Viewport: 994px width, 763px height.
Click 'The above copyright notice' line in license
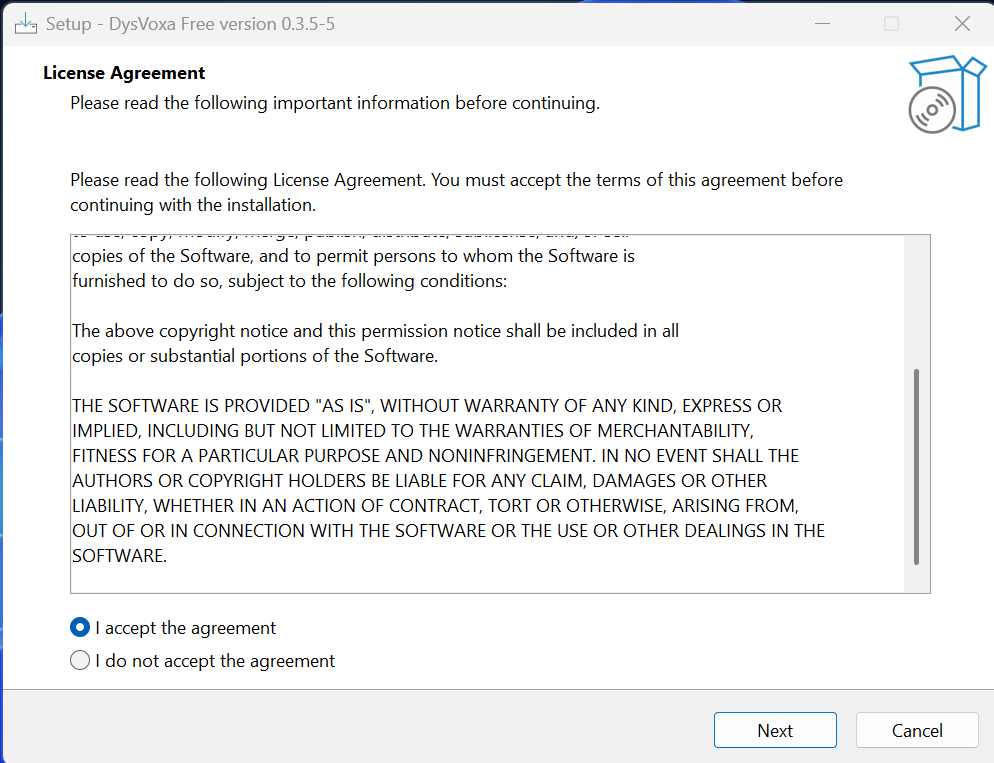[x=375, y=331]
